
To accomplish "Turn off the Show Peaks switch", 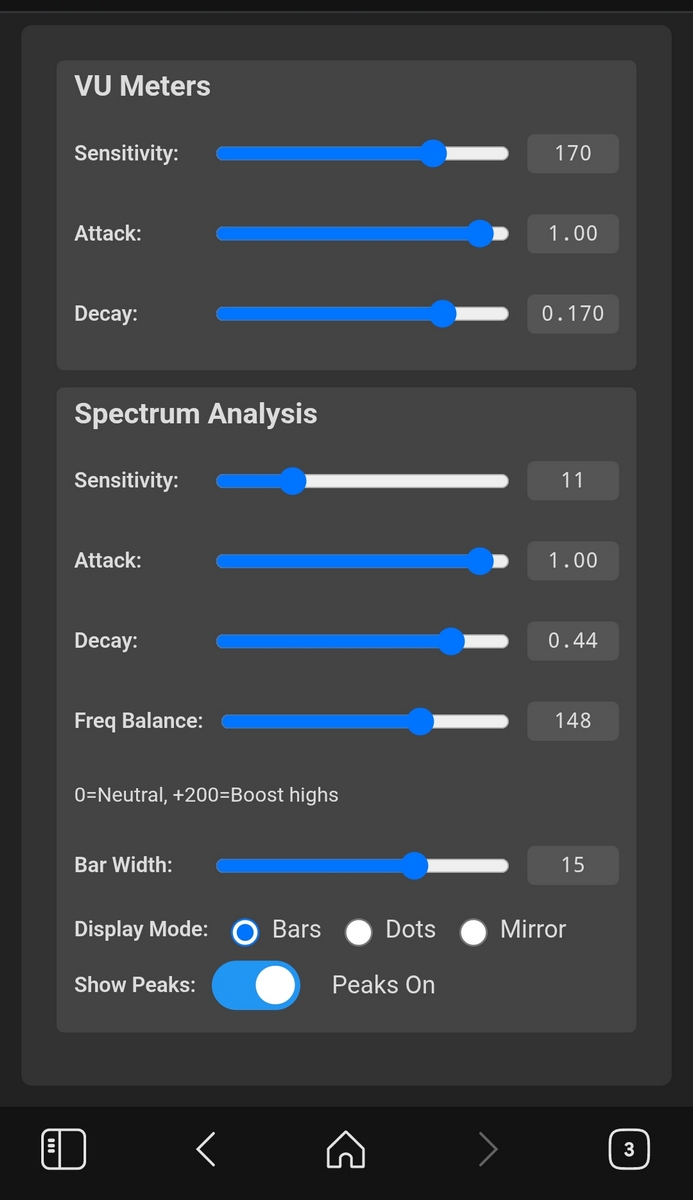I will (256, 985).
